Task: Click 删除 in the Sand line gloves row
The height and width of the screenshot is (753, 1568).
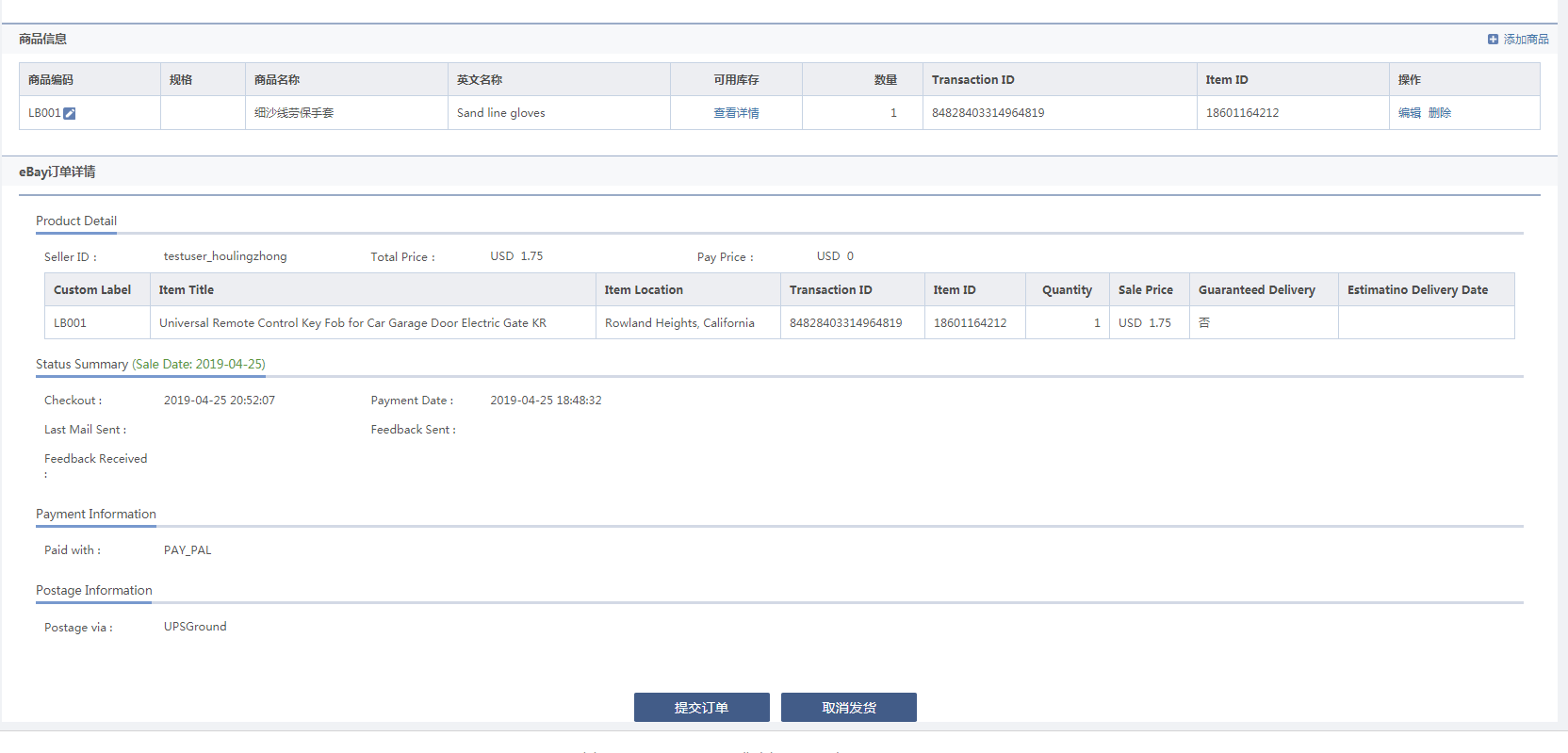Action: click(1440, 113)
